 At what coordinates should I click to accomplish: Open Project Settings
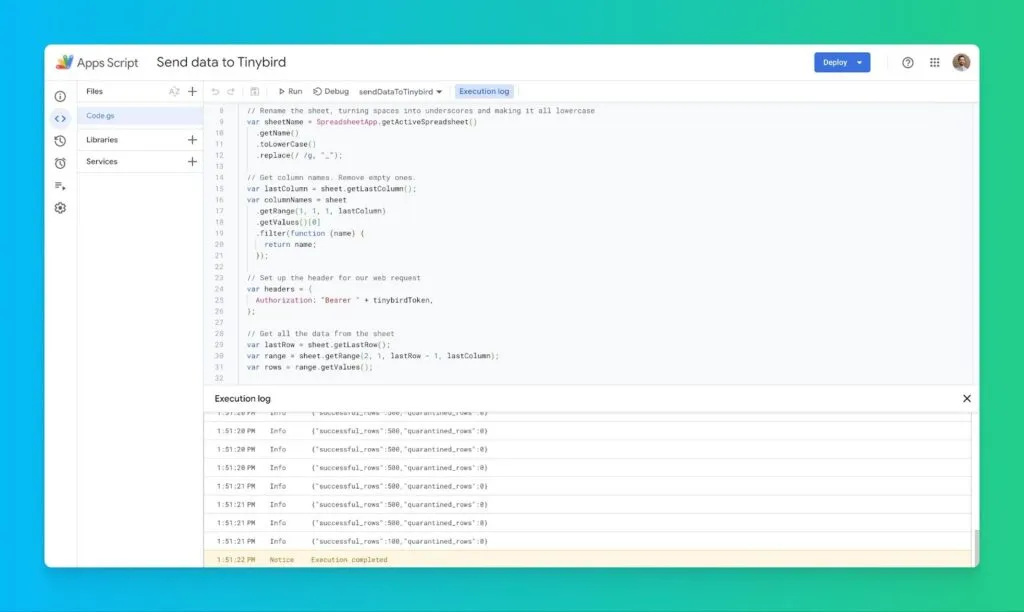click(x=61, y=208)
